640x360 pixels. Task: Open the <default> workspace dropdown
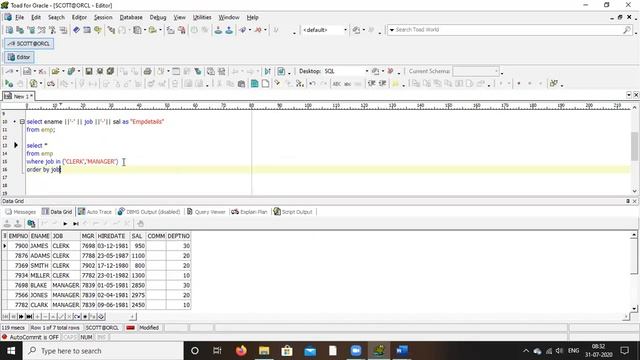pyautogui.click(x=345, y=30)
